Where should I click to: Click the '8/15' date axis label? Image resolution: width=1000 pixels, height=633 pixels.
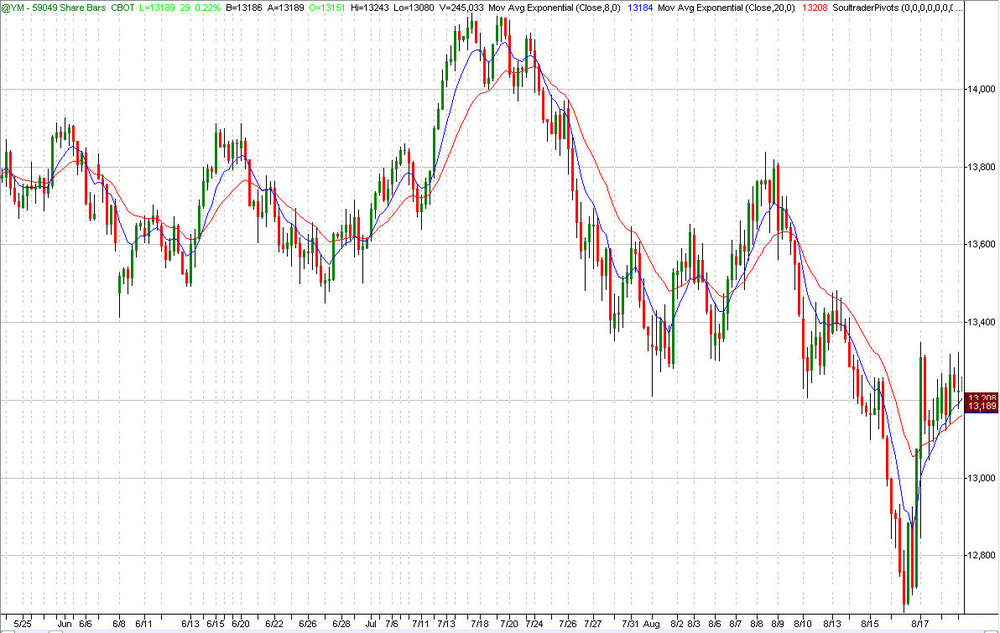870,623
